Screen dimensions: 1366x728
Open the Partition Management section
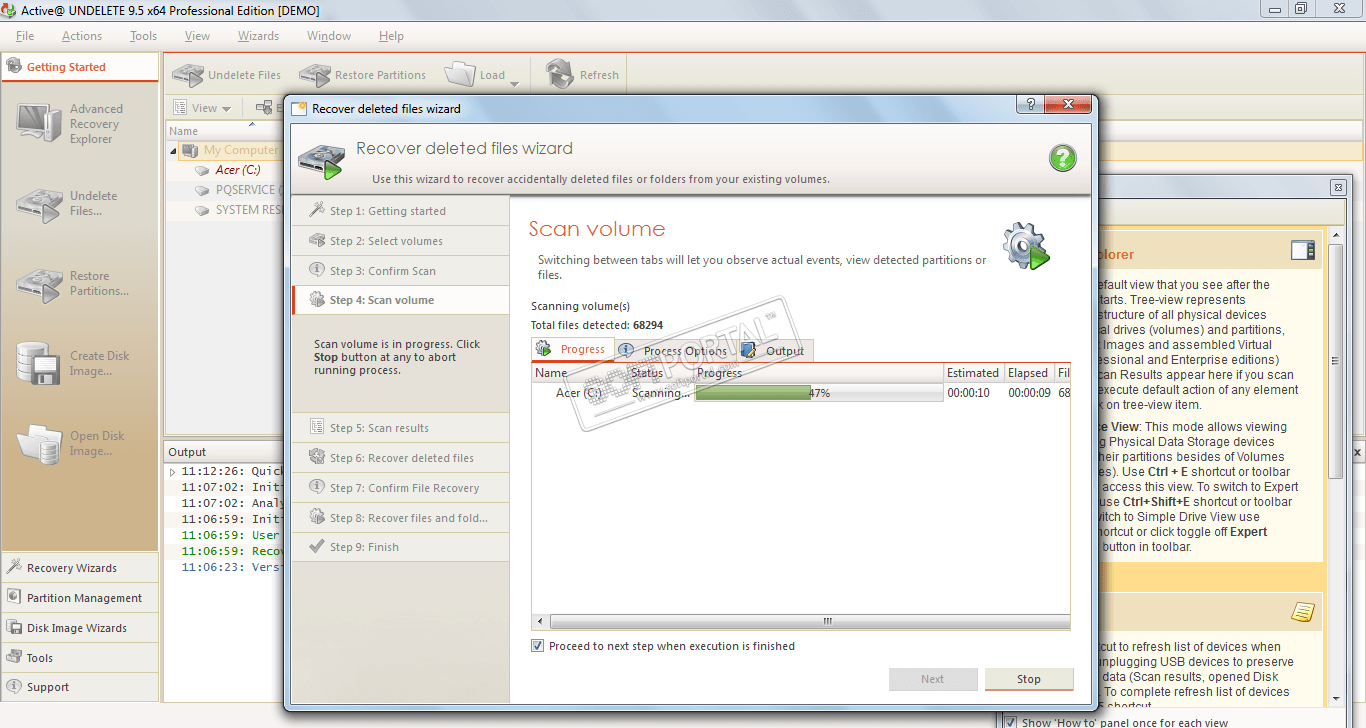(x=79, y=598)
